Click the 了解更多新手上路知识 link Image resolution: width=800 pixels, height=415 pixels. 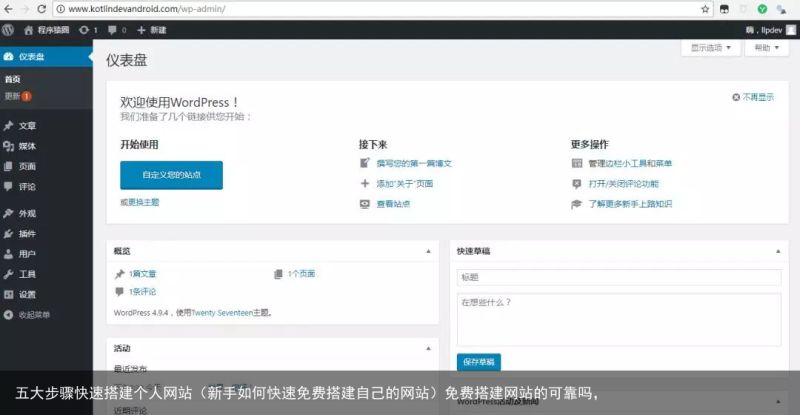(x=630, y=204)
